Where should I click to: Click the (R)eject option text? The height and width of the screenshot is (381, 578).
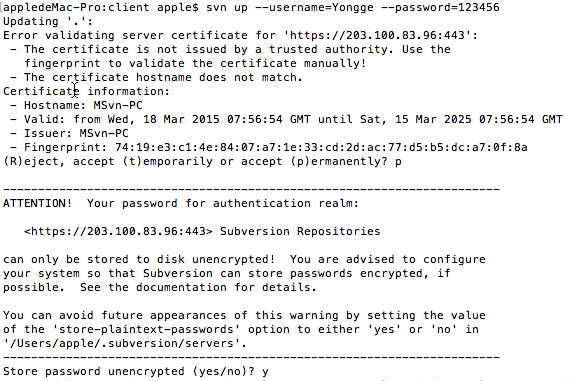point(31,161)
